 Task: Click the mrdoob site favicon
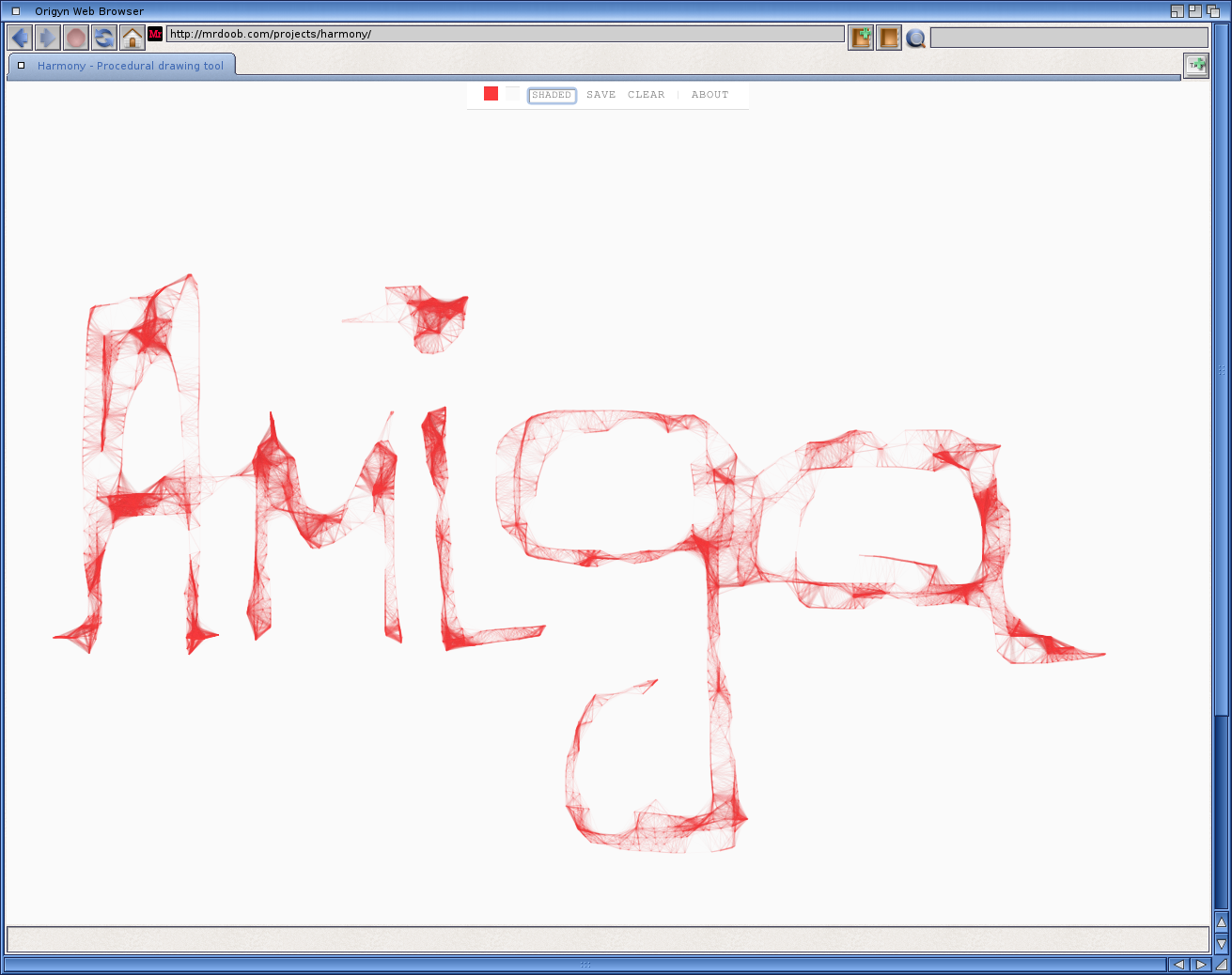click(155, 34)
